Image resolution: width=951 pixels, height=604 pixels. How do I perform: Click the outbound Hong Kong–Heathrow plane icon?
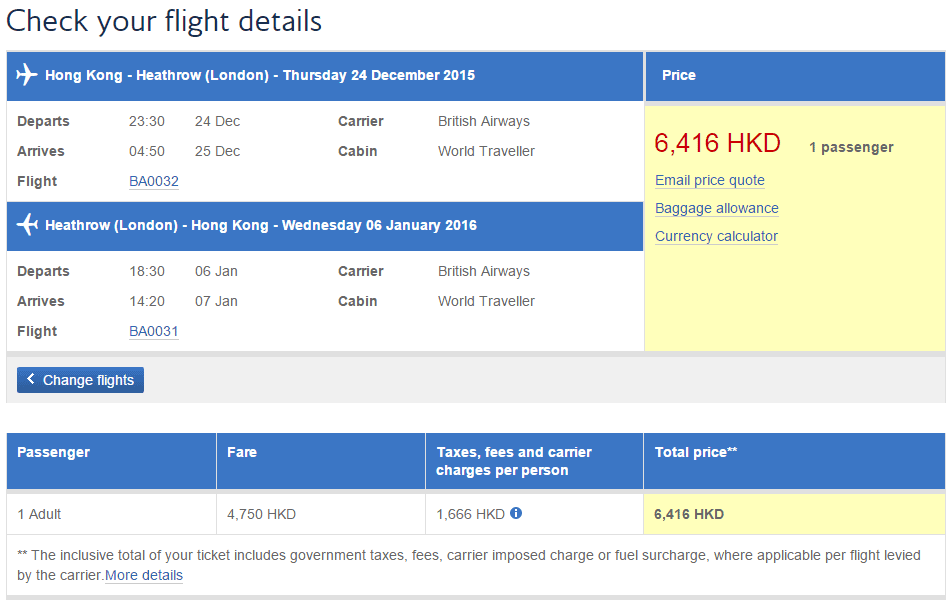point(27,75)
